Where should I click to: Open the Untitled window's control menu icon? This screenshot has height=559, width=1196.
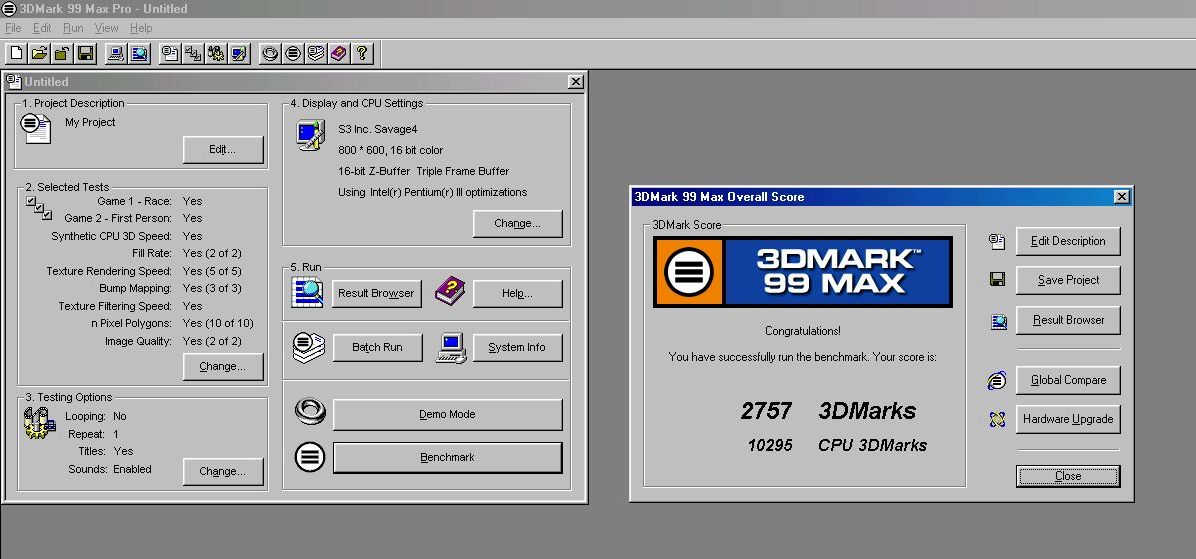point(14,81)
